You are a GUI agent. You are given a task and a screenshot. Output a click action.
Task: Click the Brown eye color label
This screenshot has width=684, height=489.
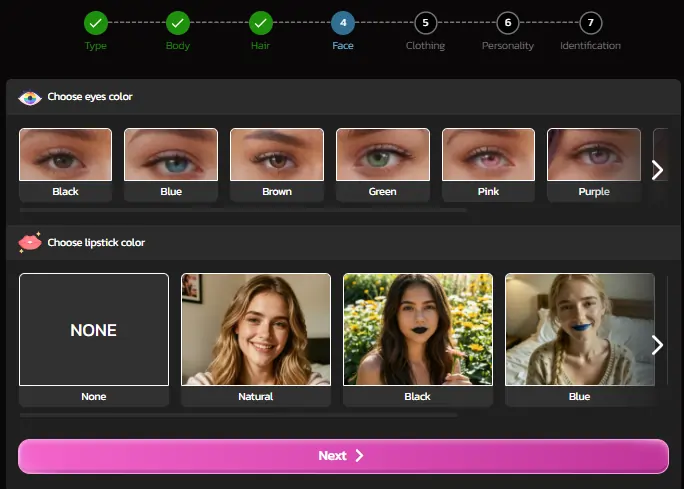point(277,191)
